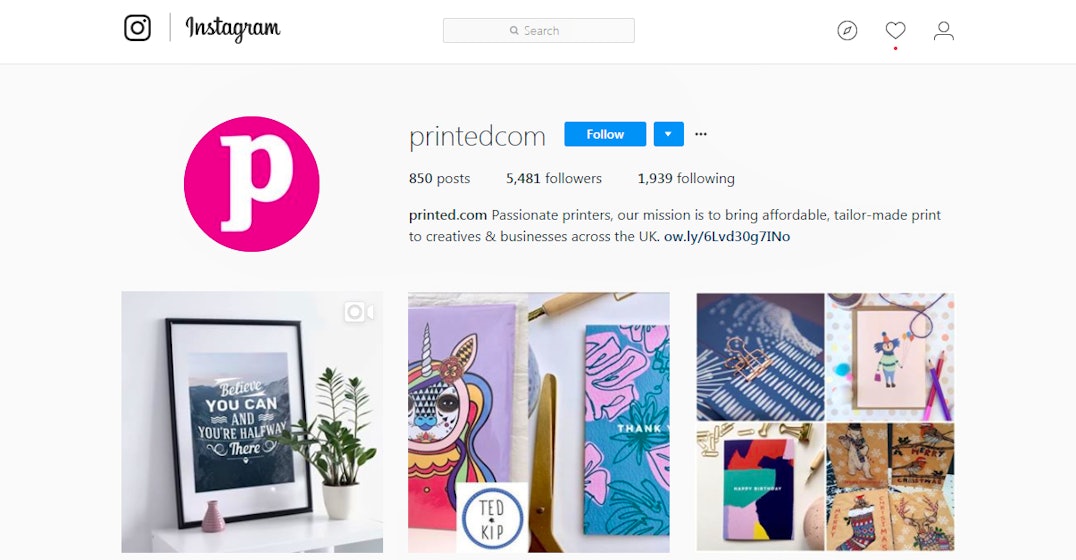Click the magnifier icon in Search
Viewport: 1076px width, 560px height.
pyautogui.click(x=514, y=31)
